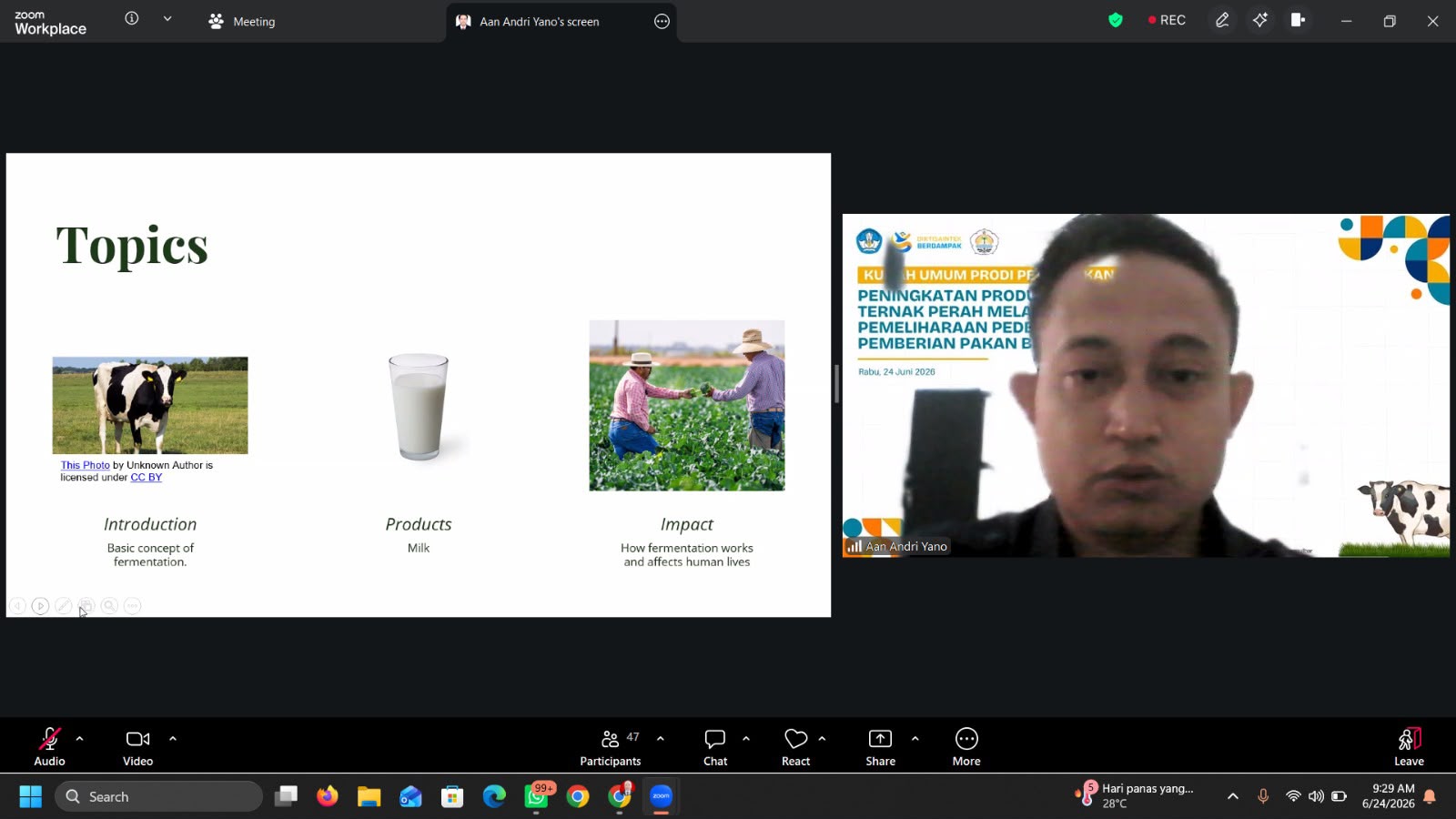Viewport: 1456px width, 819px height.
Task: Click the This Photo hyperlink
Action: (x=85, y=465)
